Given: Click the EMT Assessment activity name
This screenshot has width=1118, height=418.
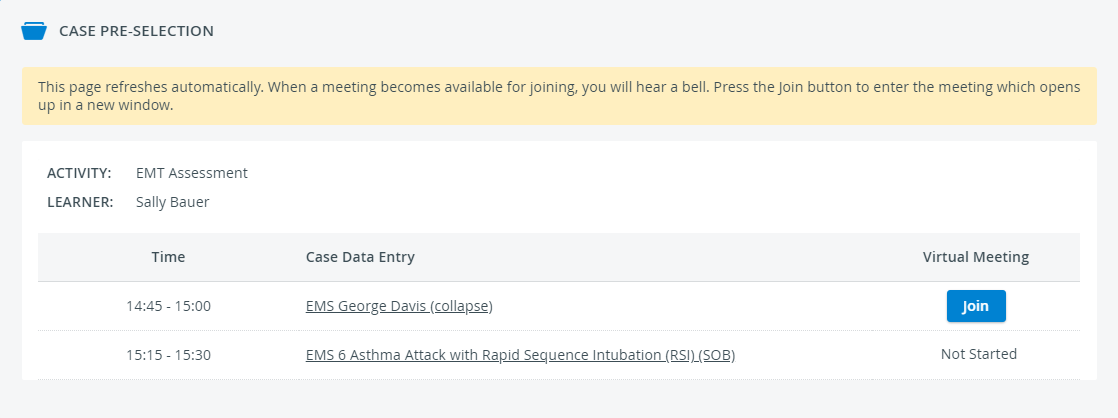Looking at the screenshot, I should 192,173.
